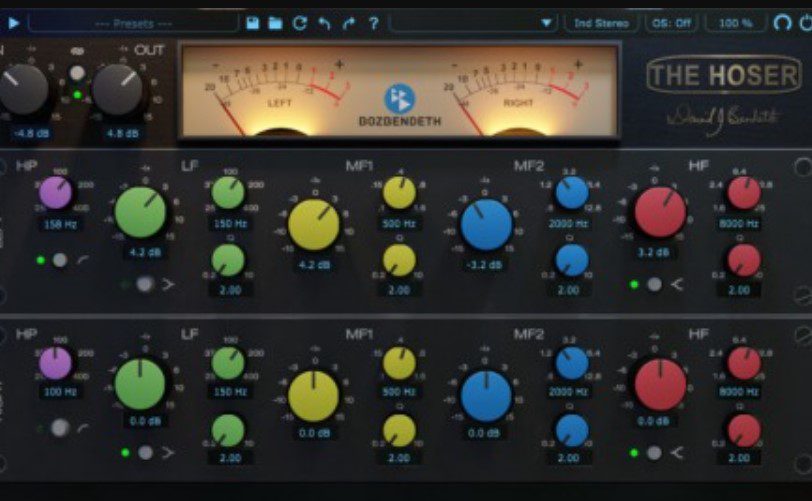Click the upper channel red HF frequency knob
812x501 pixels.
pyautogui.click(x=744, y=193)
